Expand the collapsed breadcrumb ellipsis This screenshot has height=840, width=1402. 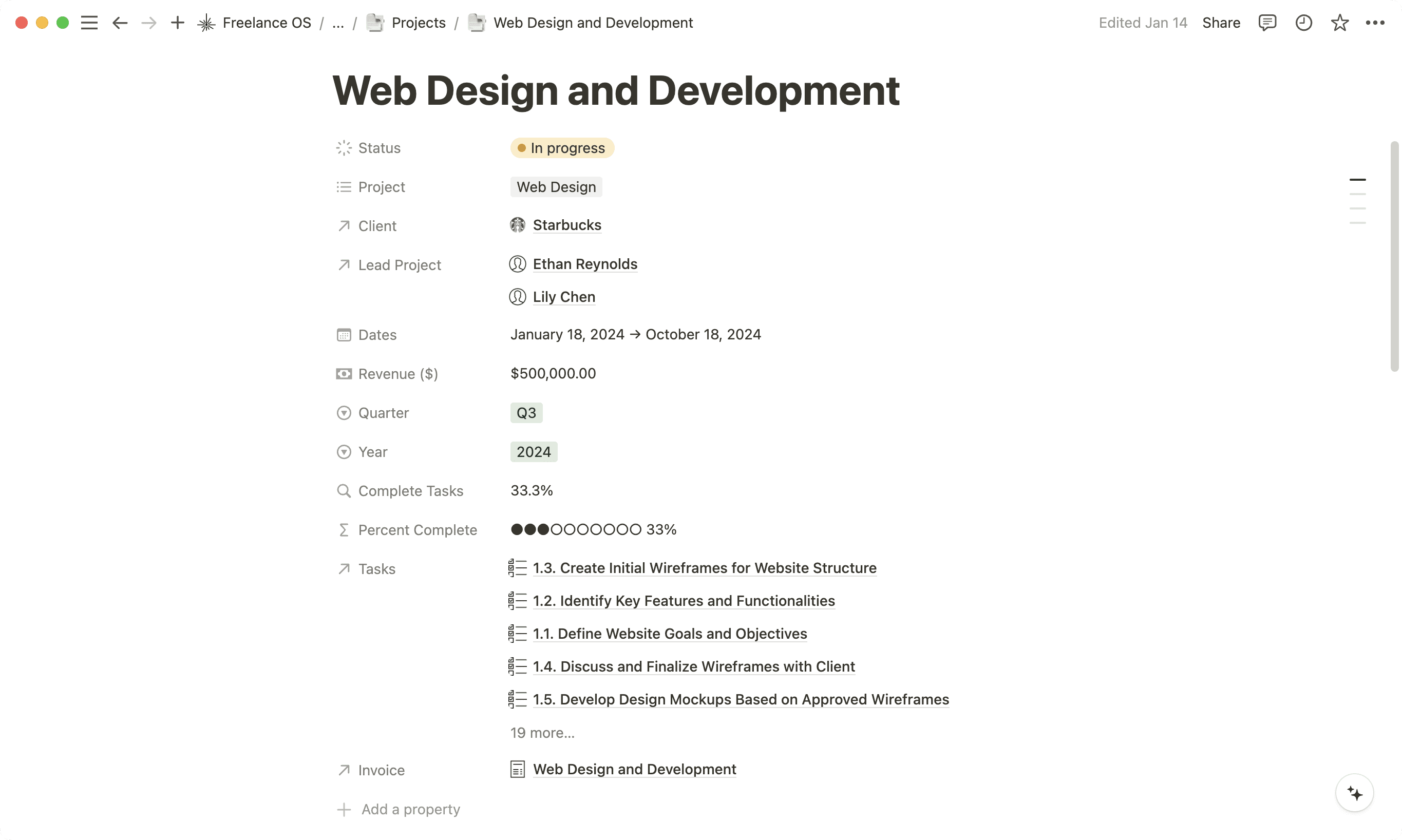pos(338,23)
